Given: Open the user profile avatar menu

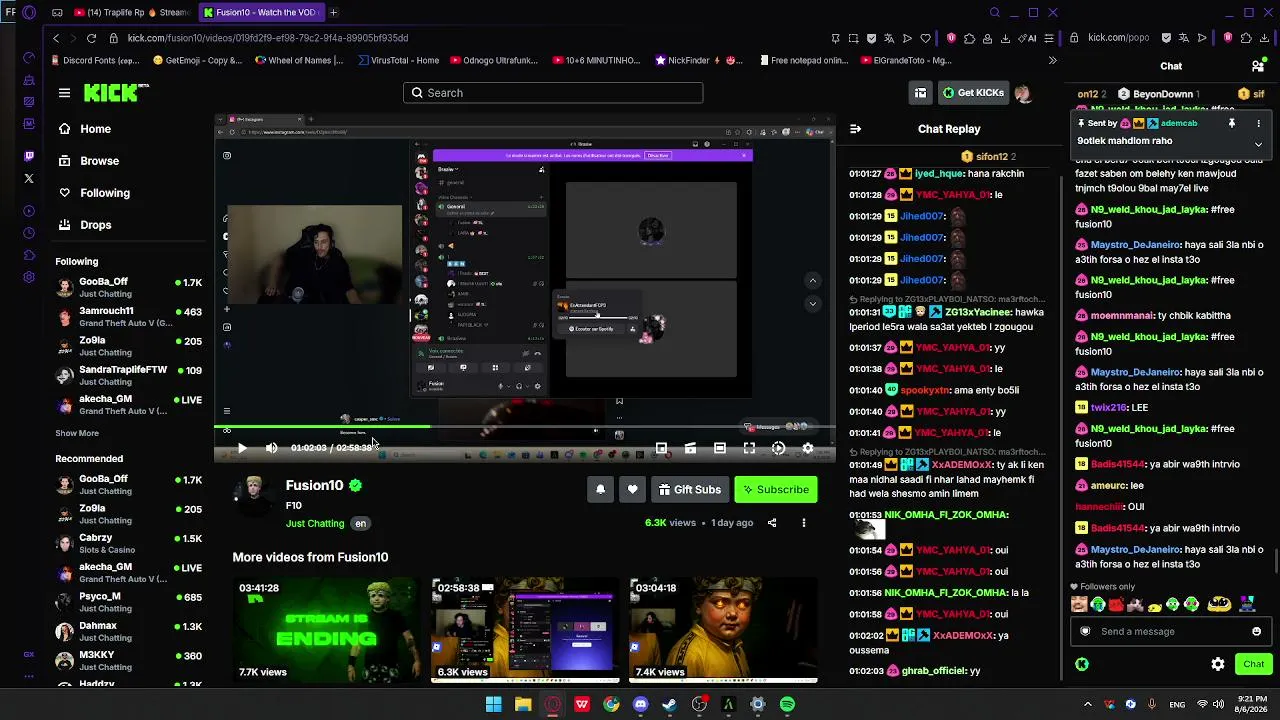Looking at the screenshot, I should click(1022, 93).
